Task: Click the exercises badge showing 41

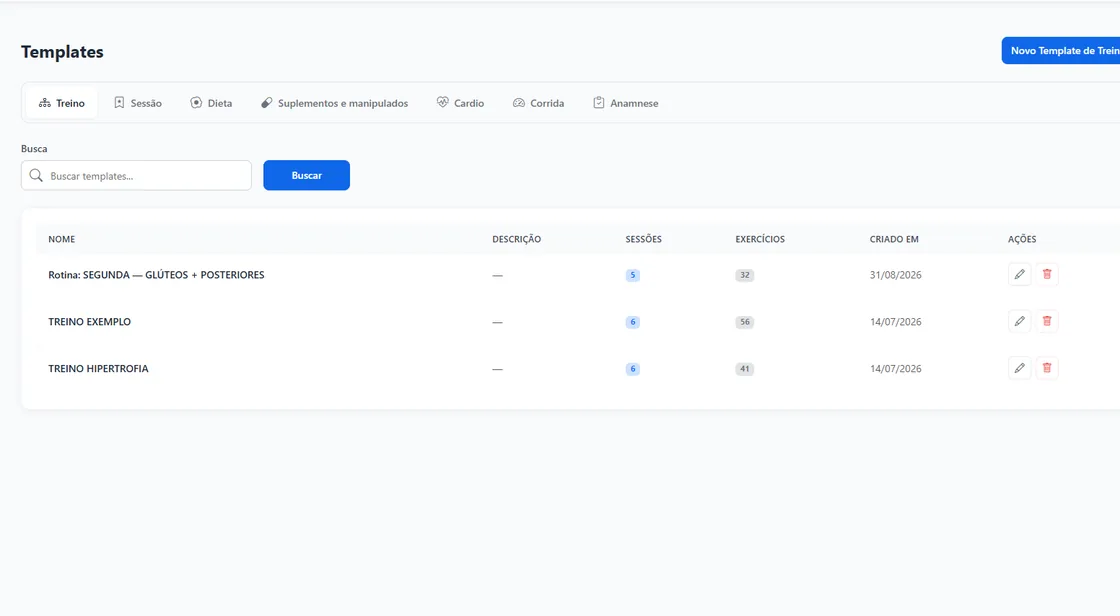Action: 744,369
